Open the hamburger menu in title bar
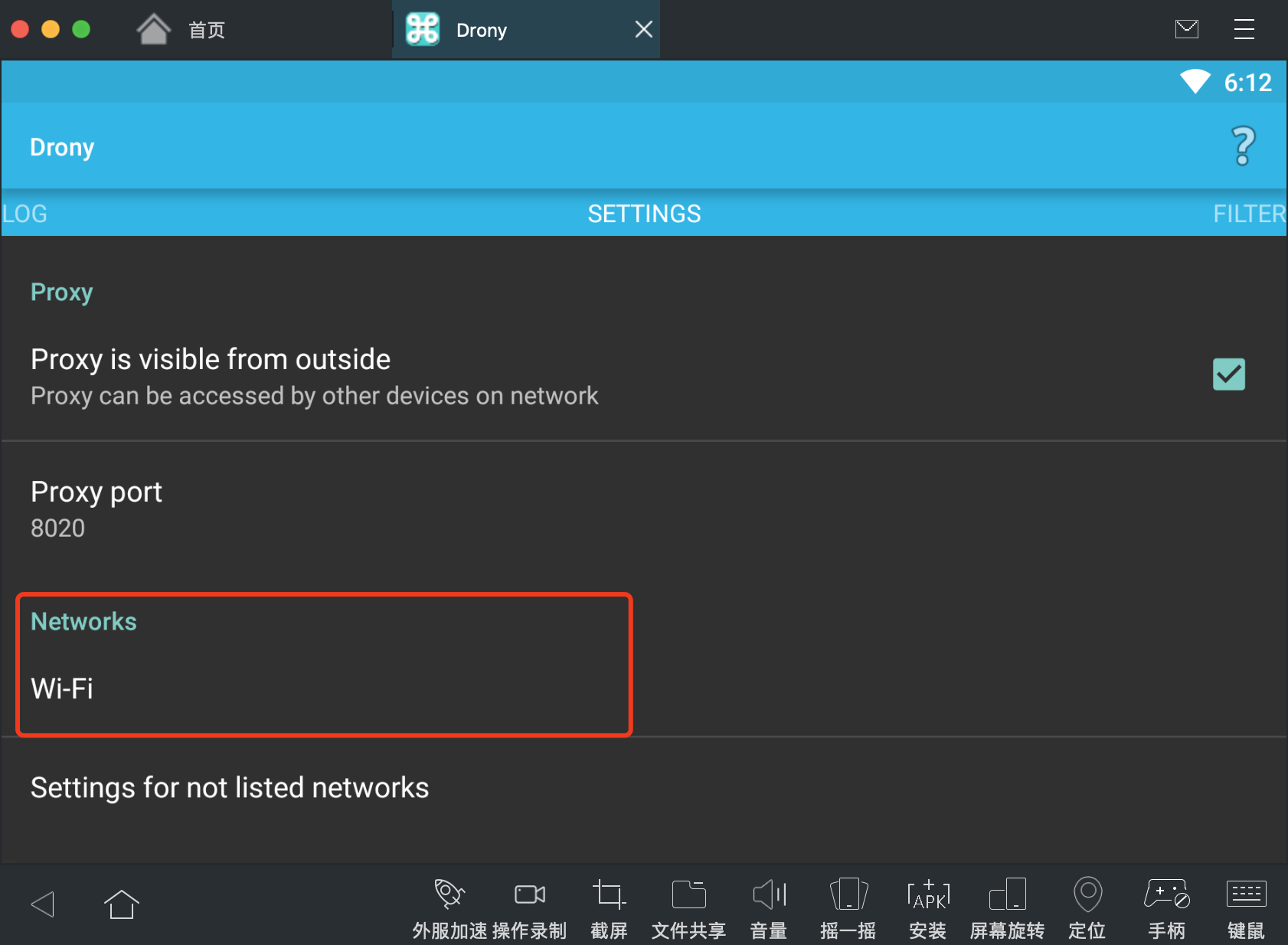1288x945 pixels. click(x=1244, y=29)
